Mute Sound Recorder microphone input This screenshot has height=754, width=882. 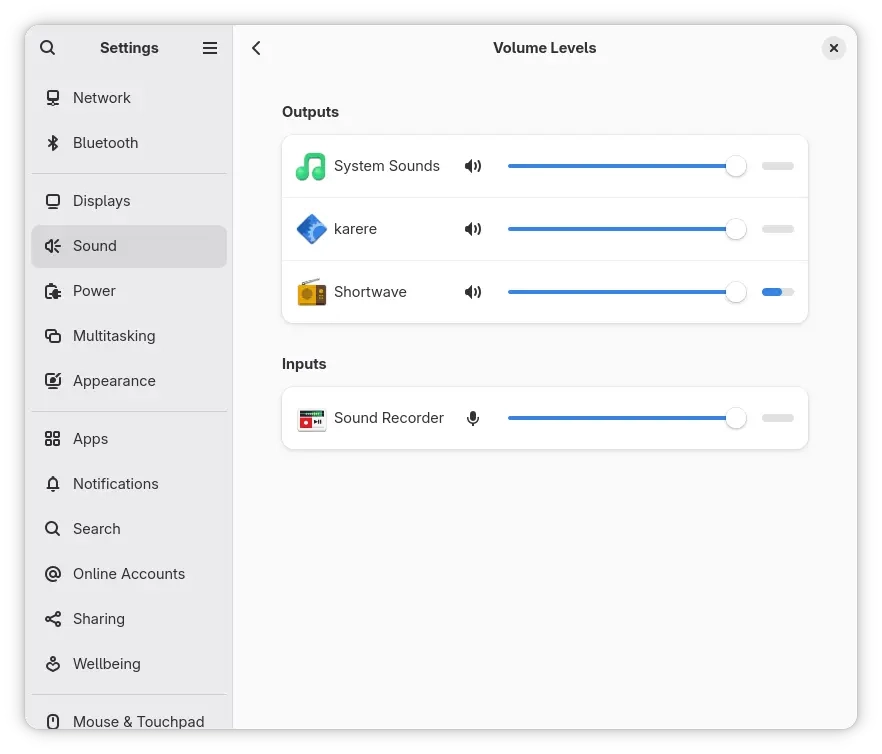(x=473, y=418)
